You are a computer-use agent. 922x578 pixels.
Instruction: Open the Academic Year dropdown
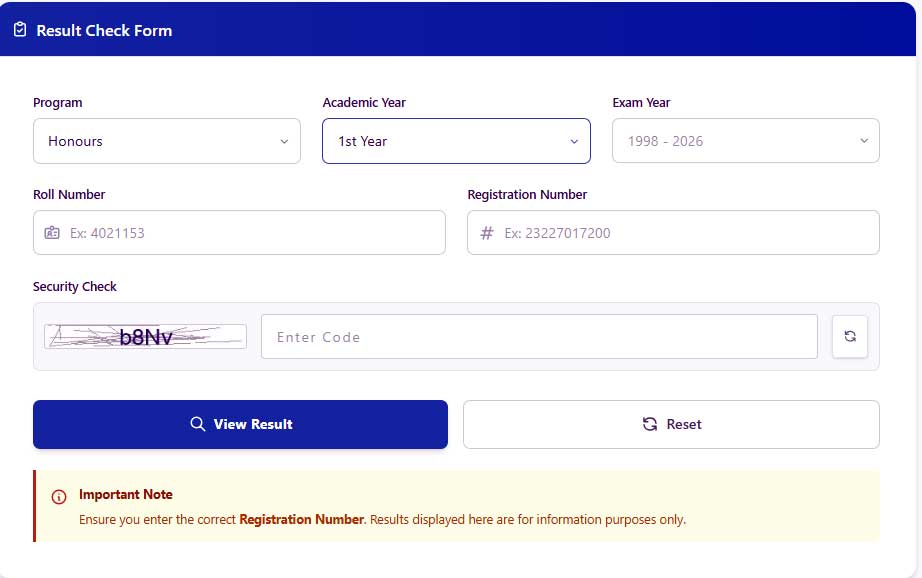pos(456,141)
